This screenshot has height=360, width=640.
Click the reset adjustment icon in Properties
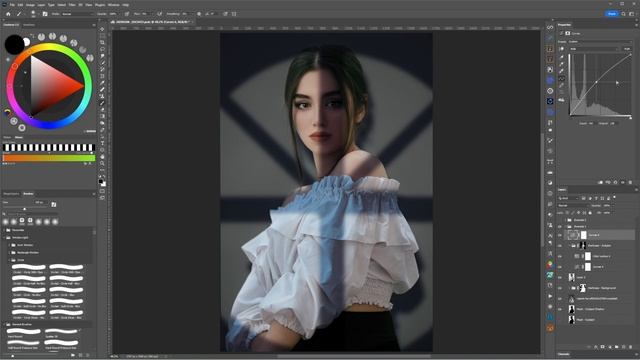(x=616, y=182)
